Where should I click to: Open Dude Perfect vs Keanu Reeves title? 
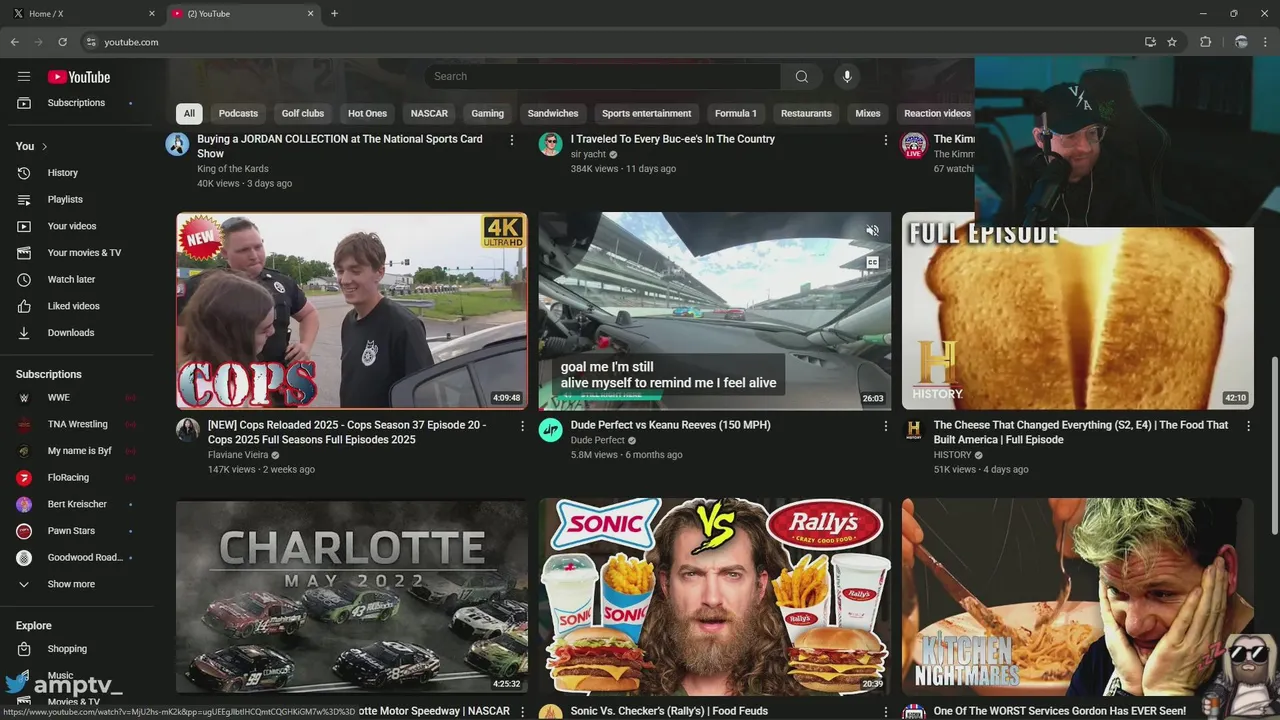670,426
